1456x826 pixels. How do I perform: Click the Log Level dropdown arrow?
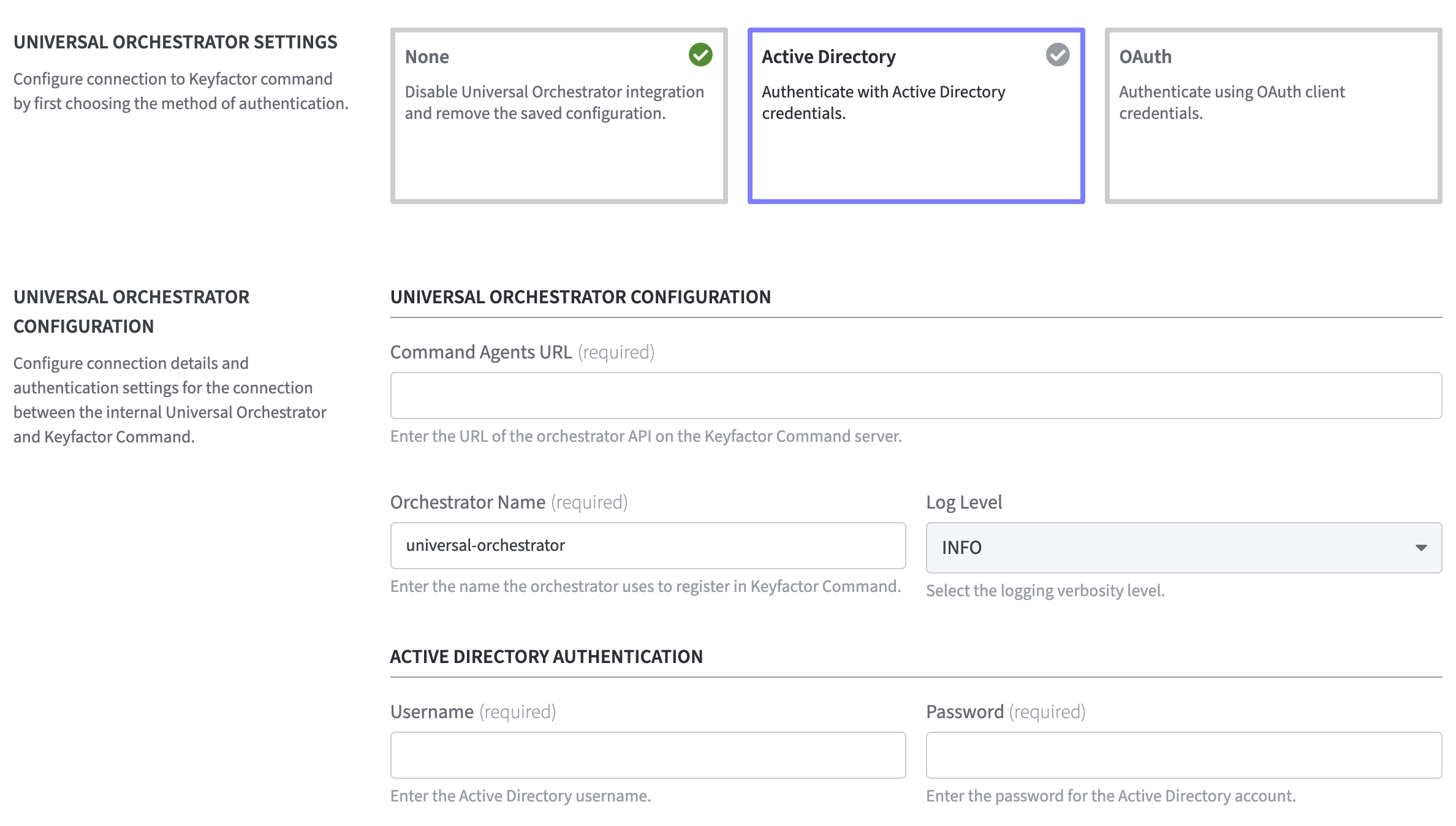1421,548
